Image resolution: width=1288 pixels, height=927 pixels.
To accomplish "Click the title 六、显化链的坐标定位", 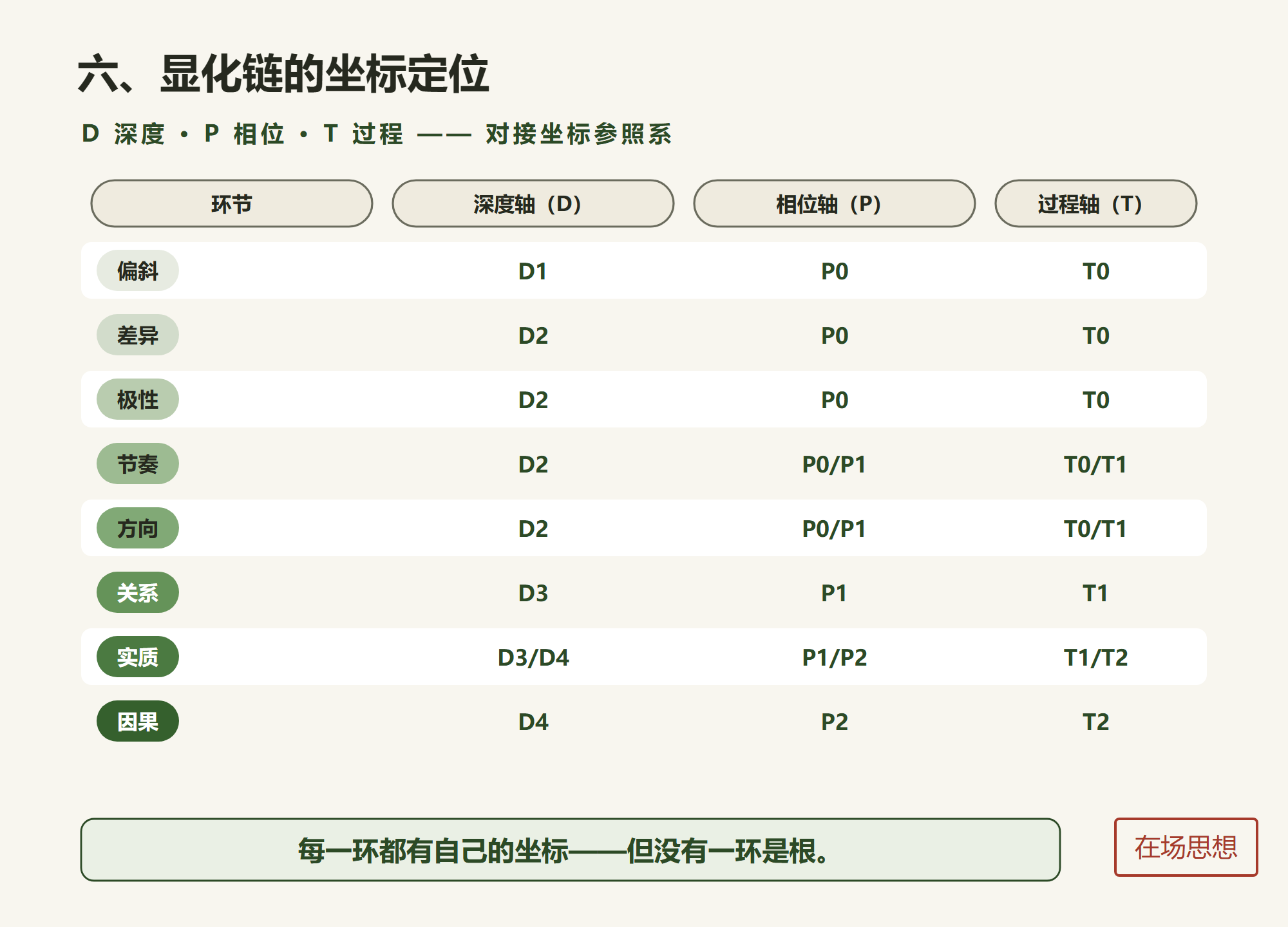I will [283, 73].
